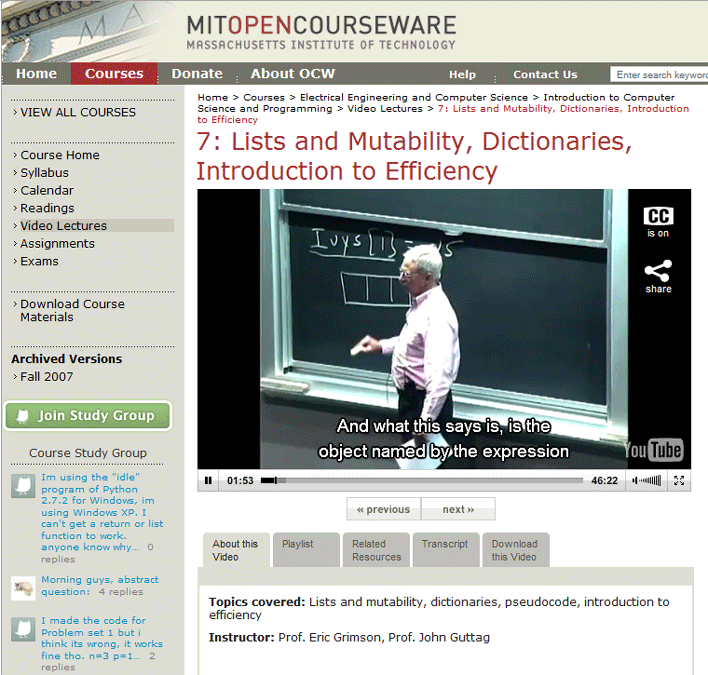Image resolution: width=708 pixels, height=675 pixels.
Task: Open the Calendar sidebar link
Action: coord(47,190)
